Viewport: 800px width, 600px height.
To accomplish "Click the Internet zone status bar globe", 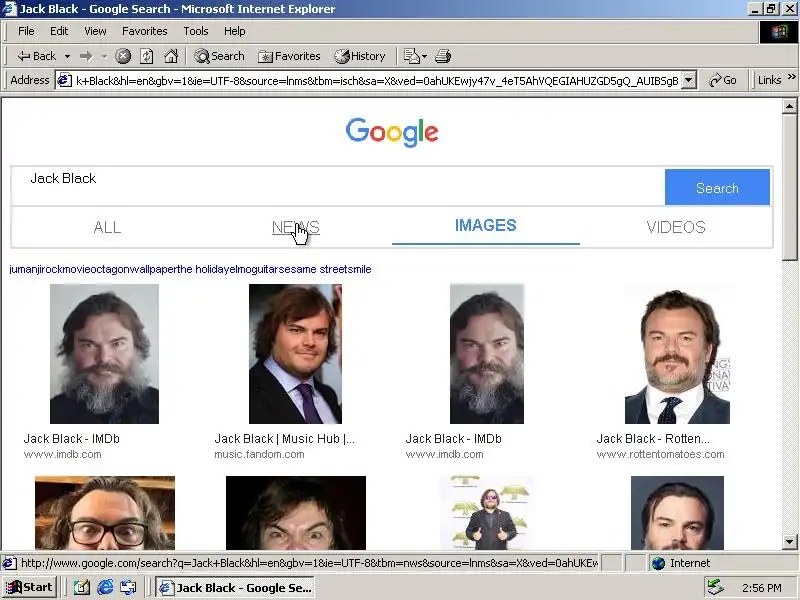I will 659,563.
